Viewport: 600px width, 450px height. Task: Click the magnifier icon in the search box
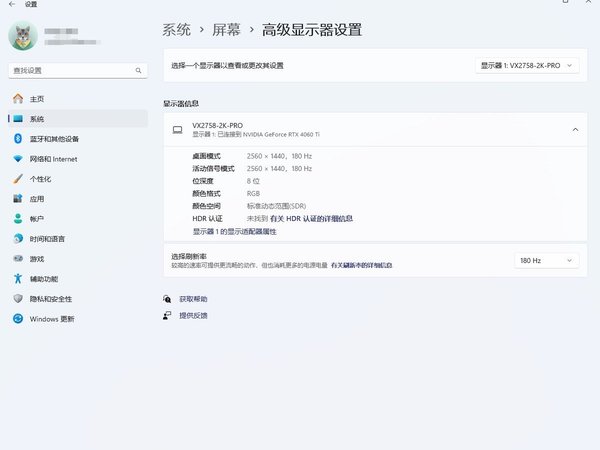[138, 70]
